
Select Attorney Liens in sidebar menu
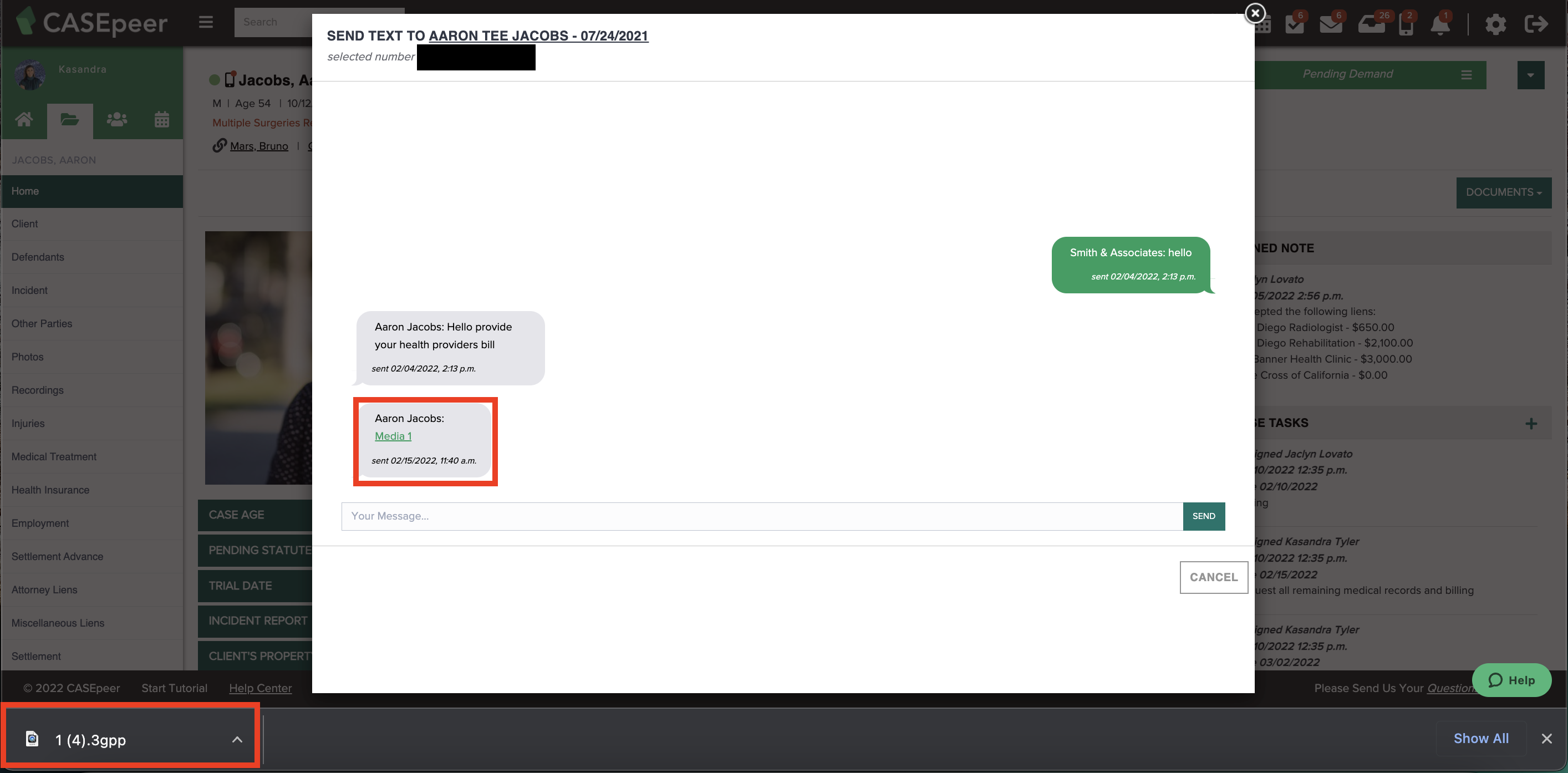coord(92,590)
